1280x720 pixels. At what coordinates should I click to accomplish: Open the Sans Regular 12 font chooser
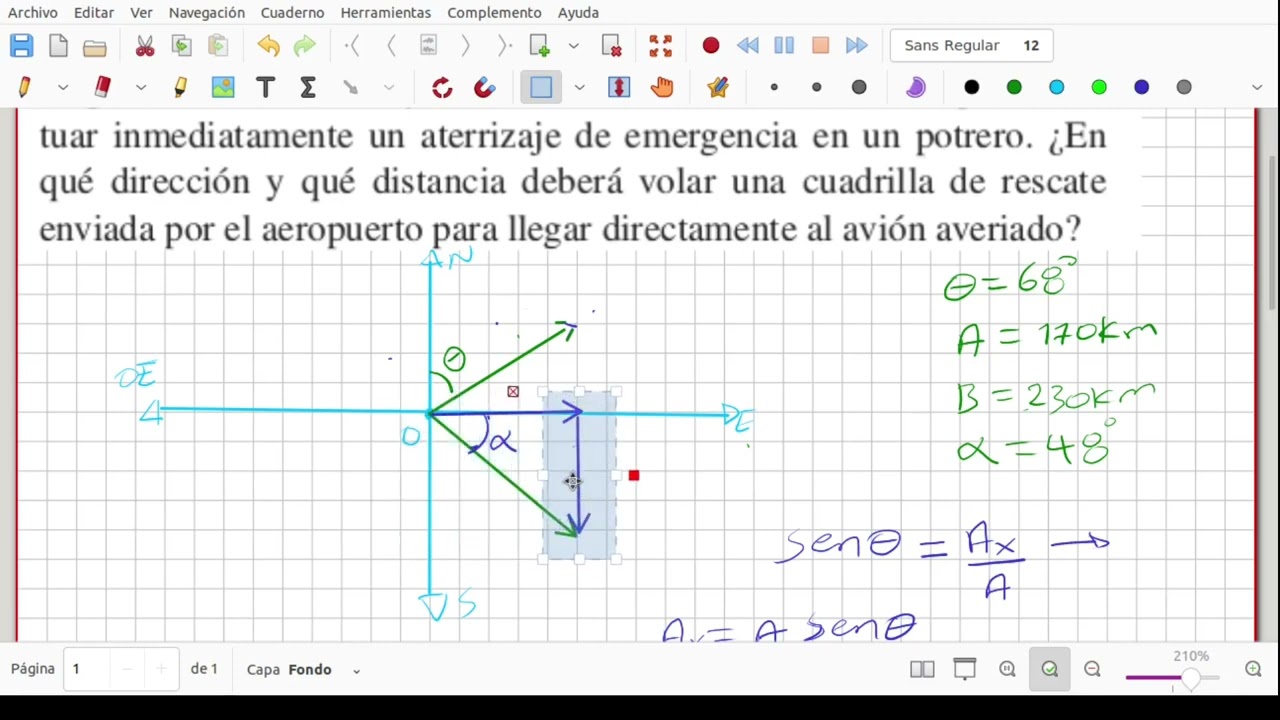970,45
